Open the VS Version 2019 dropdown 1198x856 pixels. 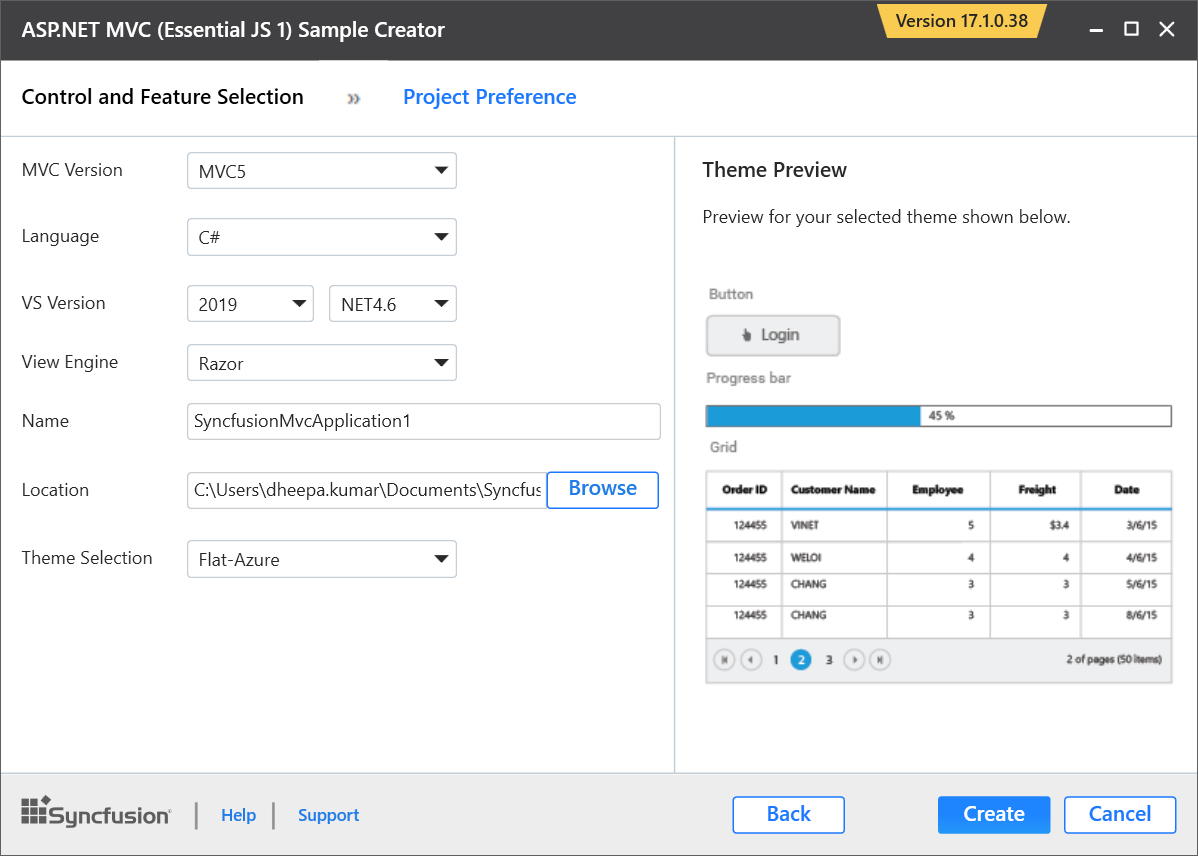point(251,304)
